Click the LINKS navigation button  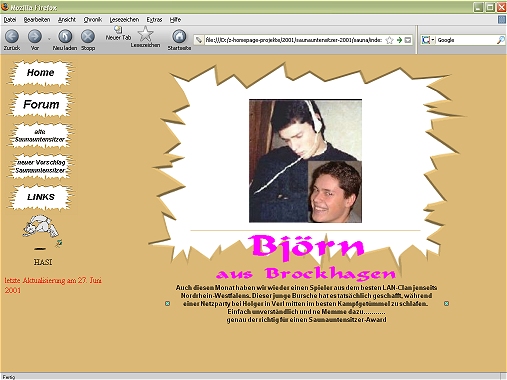pyautogui.click(x=41, y=197)
